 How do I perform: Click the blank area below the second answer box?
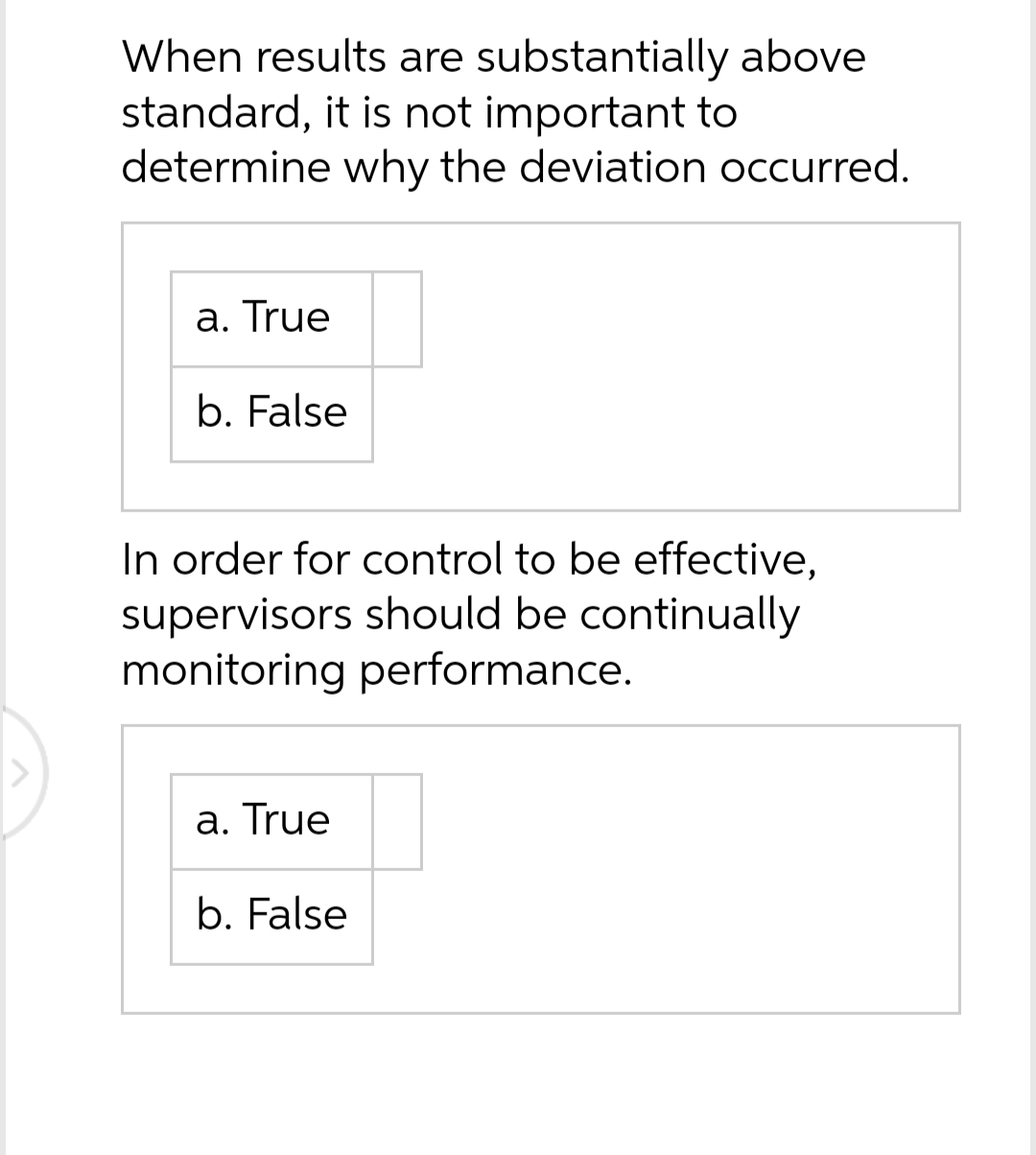tap(518, 1074)
